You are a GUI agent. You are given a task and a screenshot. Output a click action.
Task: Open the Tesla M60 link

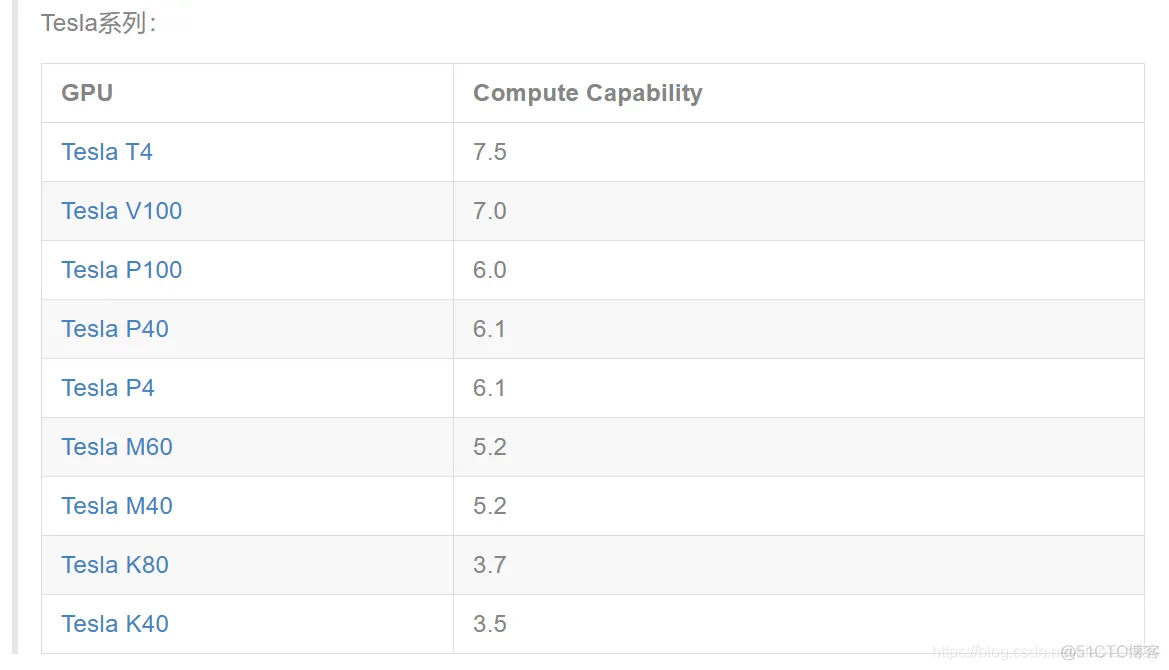click(x=117, y=447)
